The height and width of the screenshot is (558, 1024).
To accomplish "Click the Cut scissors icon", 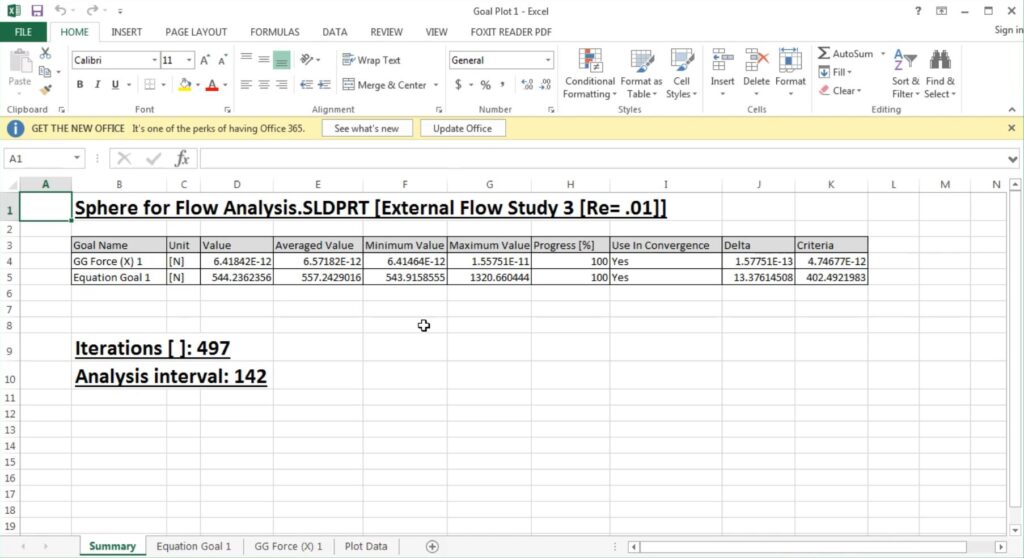I will (x=45, y=54).
